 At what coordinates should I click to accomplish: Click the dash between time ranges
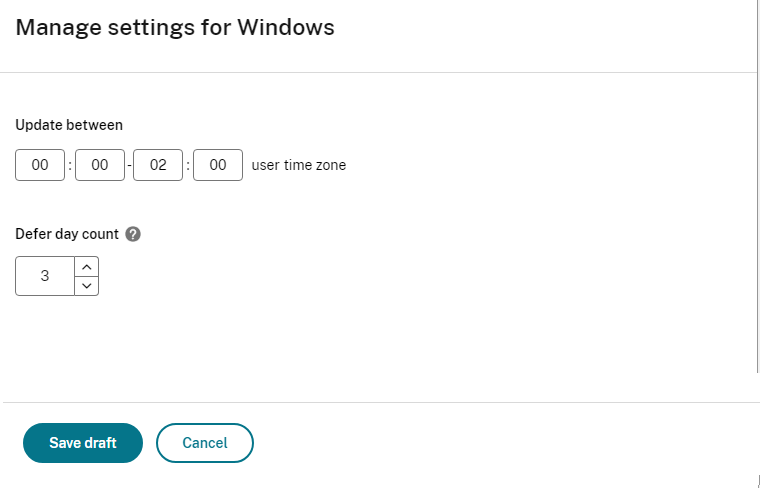(129, 166)
